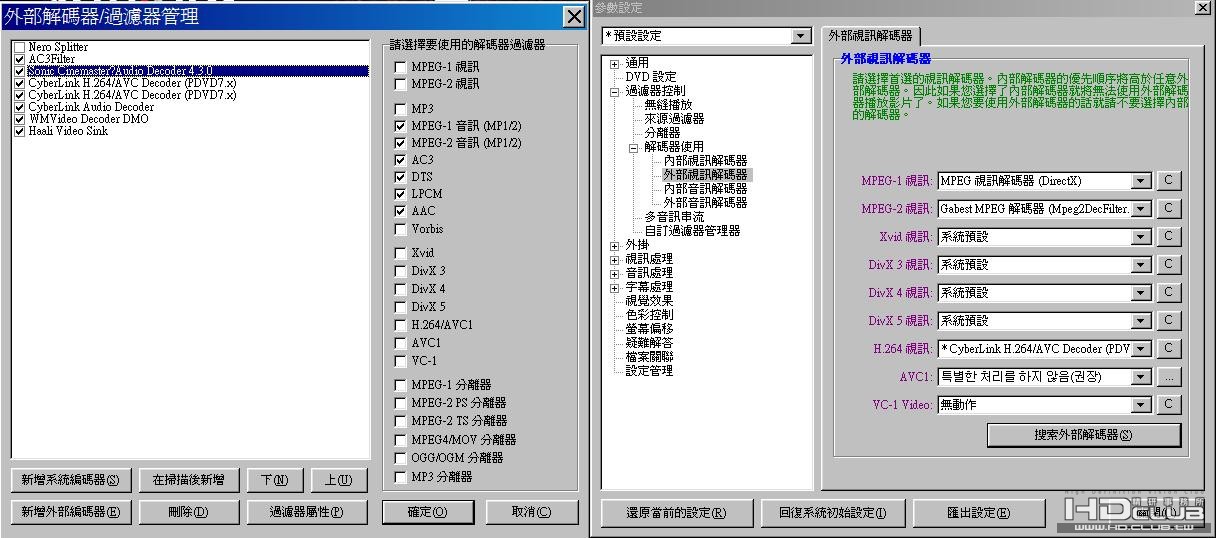Select 外部音訊解碼器 in the tree

[705, 203]
